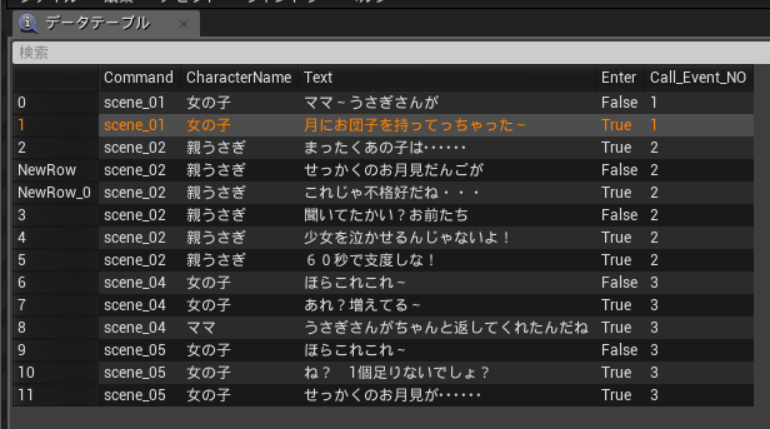Screen dimensions: 770x429
Task: Click scene_05 command in row 9
Action: [x=135, y=350]
